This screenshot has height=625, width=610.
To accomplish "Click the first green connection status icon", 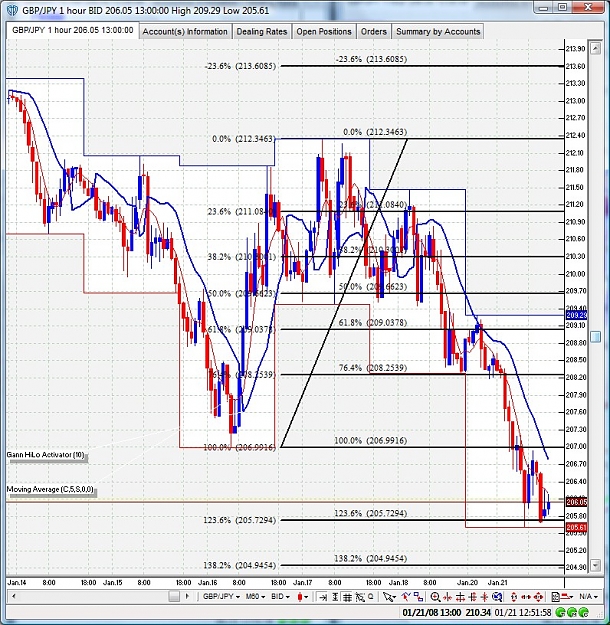I will coord(561,612).
